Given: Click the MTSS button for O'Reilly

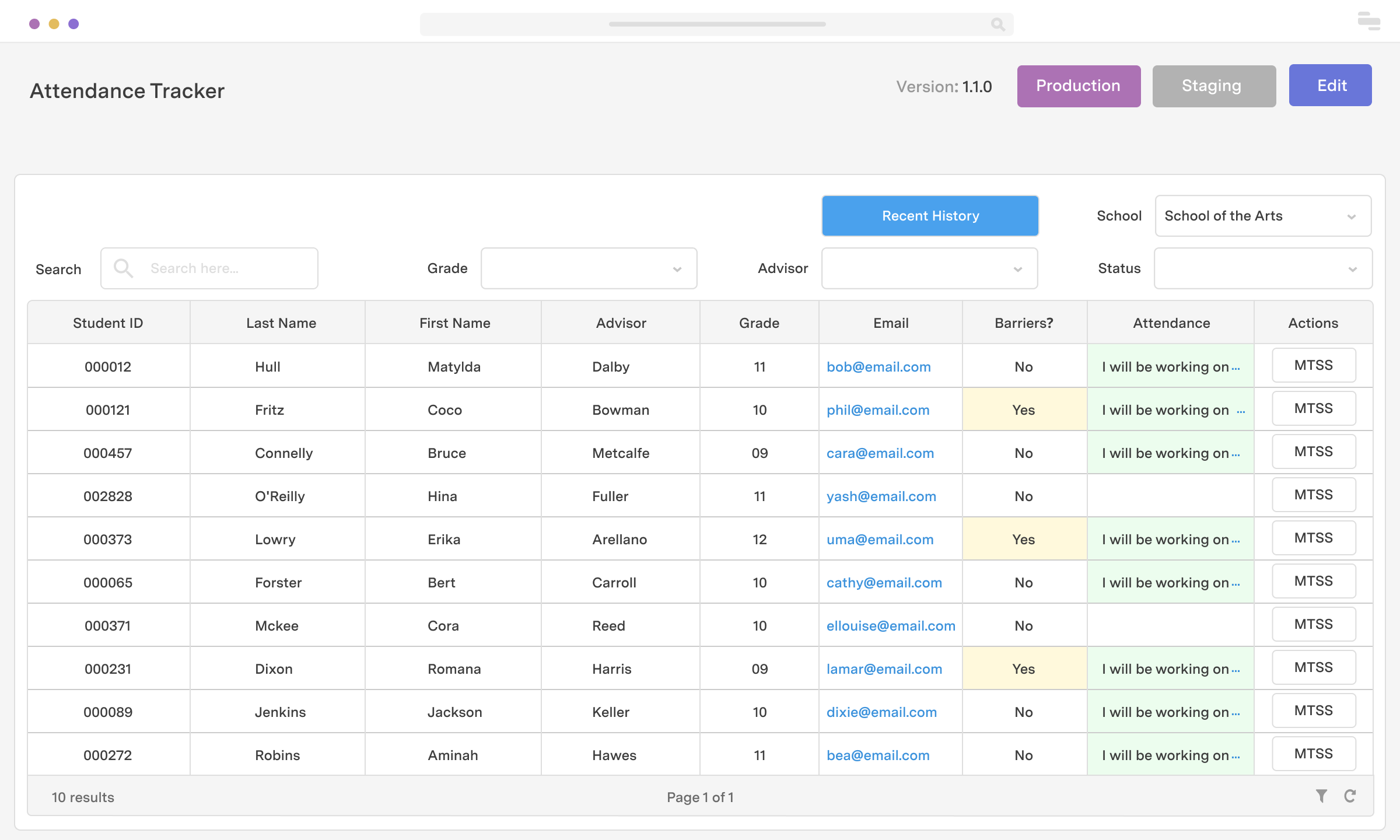Looking at the screenshot, I should pyautogui.click(x=1313, y=495).
